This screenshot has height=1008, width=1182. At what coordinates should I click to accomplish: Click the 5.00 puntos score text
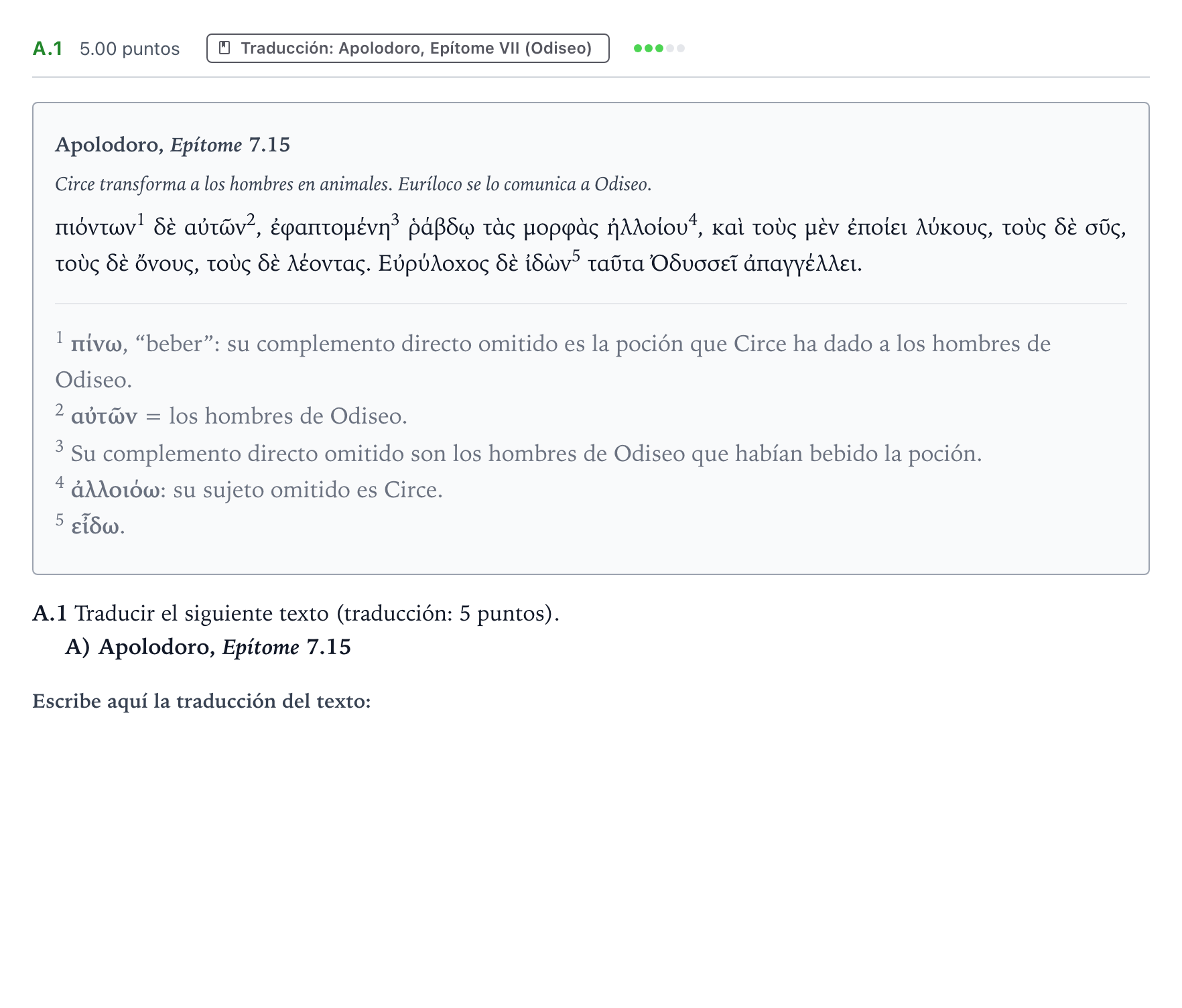129,49
